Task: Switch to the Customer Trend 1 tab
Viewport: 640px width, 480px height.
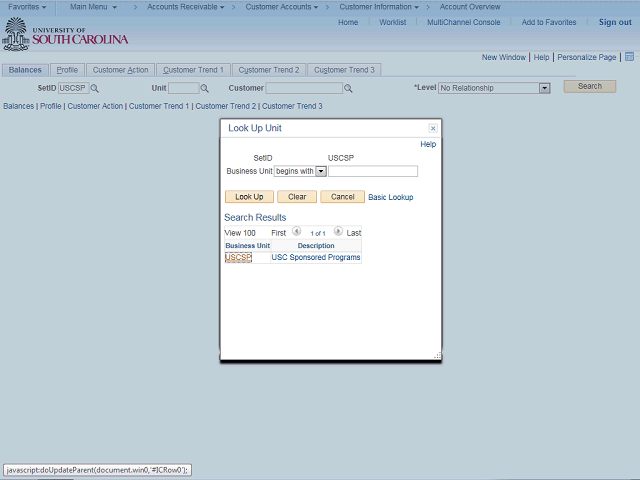Action: click(x=193, y=70)
